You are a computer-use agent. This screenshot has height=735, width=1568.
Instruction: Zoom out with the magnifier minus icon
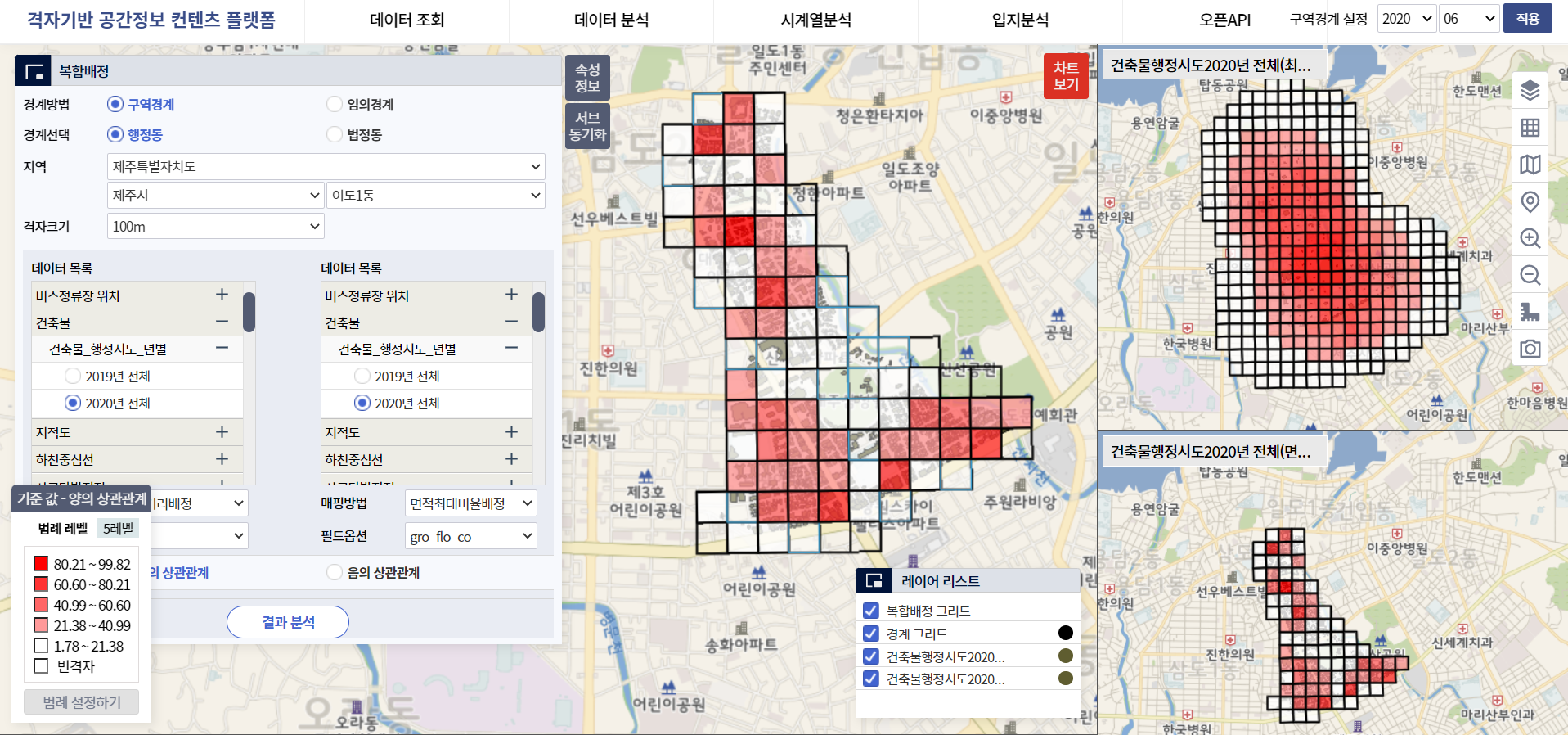click(1530, 275)
